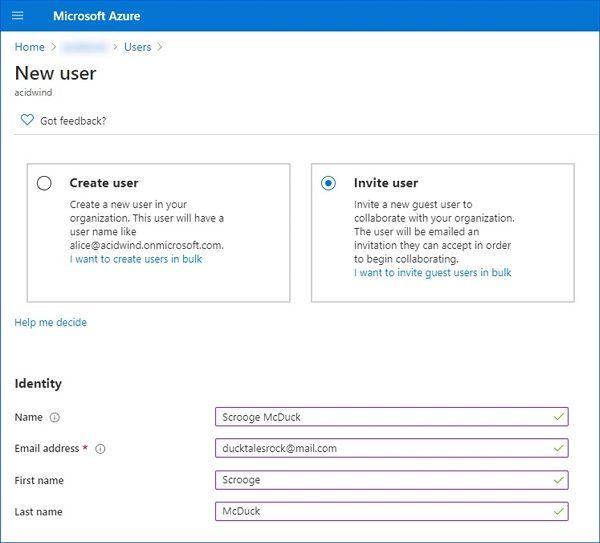The width and height of the screenshot is (600, 543).
Task: Click the checkmark in First name field
Action: click(x=559, y=480)
